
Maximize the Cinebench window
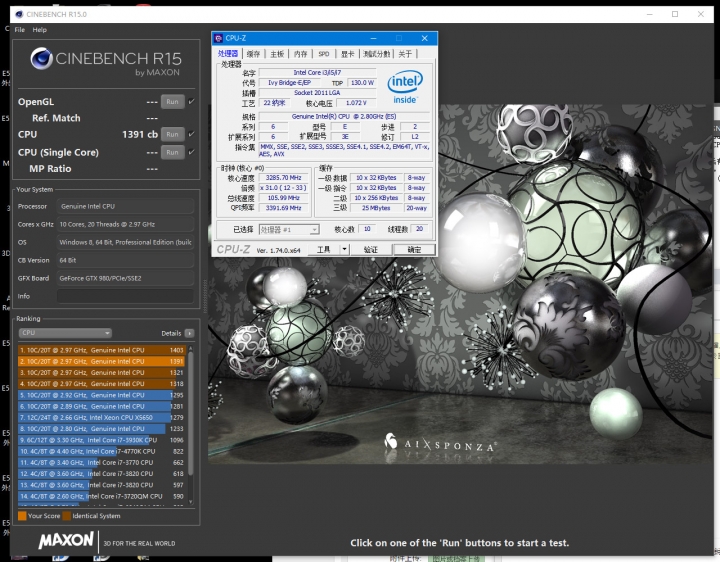675,14
